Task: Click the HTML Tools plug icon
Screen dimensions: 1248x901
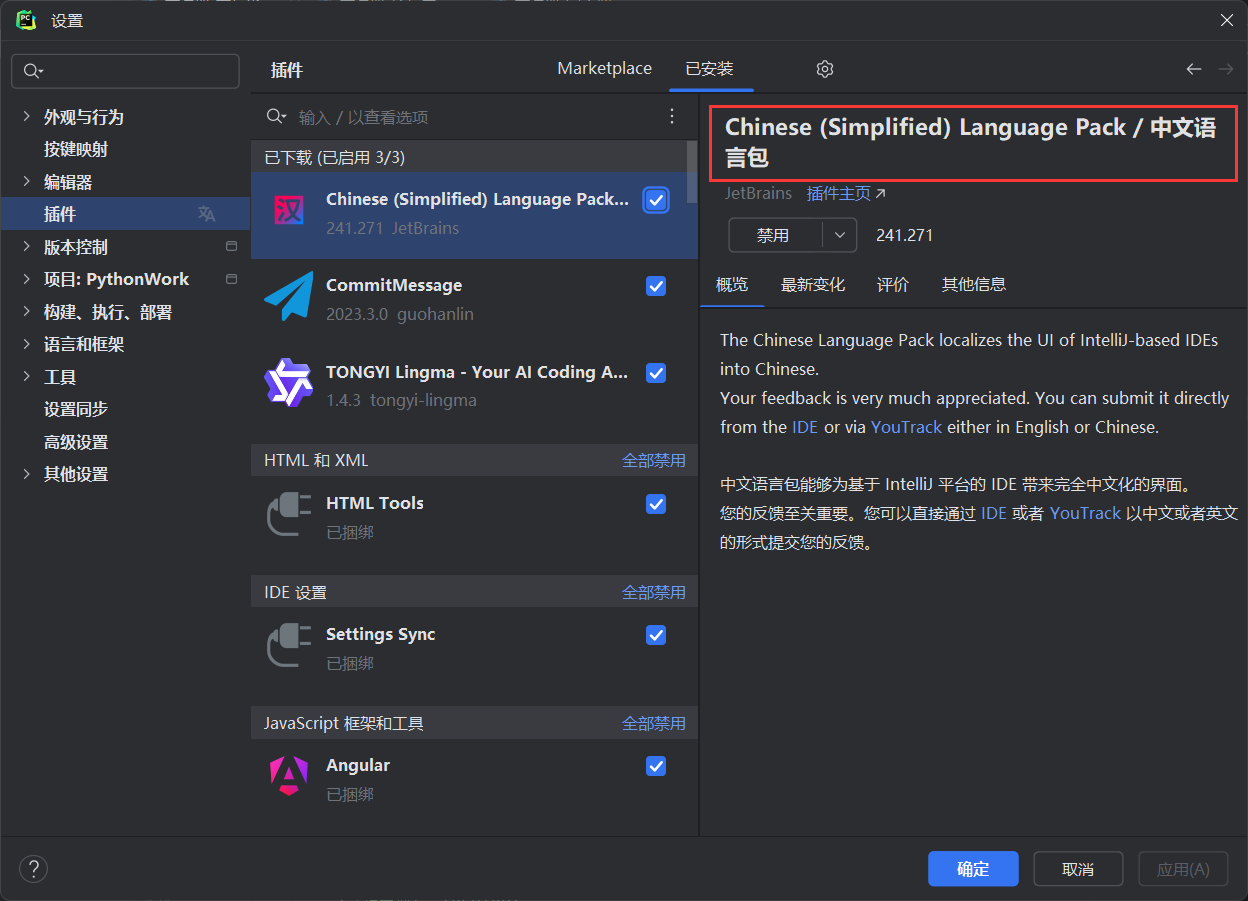Action: (x=289, y=516)
